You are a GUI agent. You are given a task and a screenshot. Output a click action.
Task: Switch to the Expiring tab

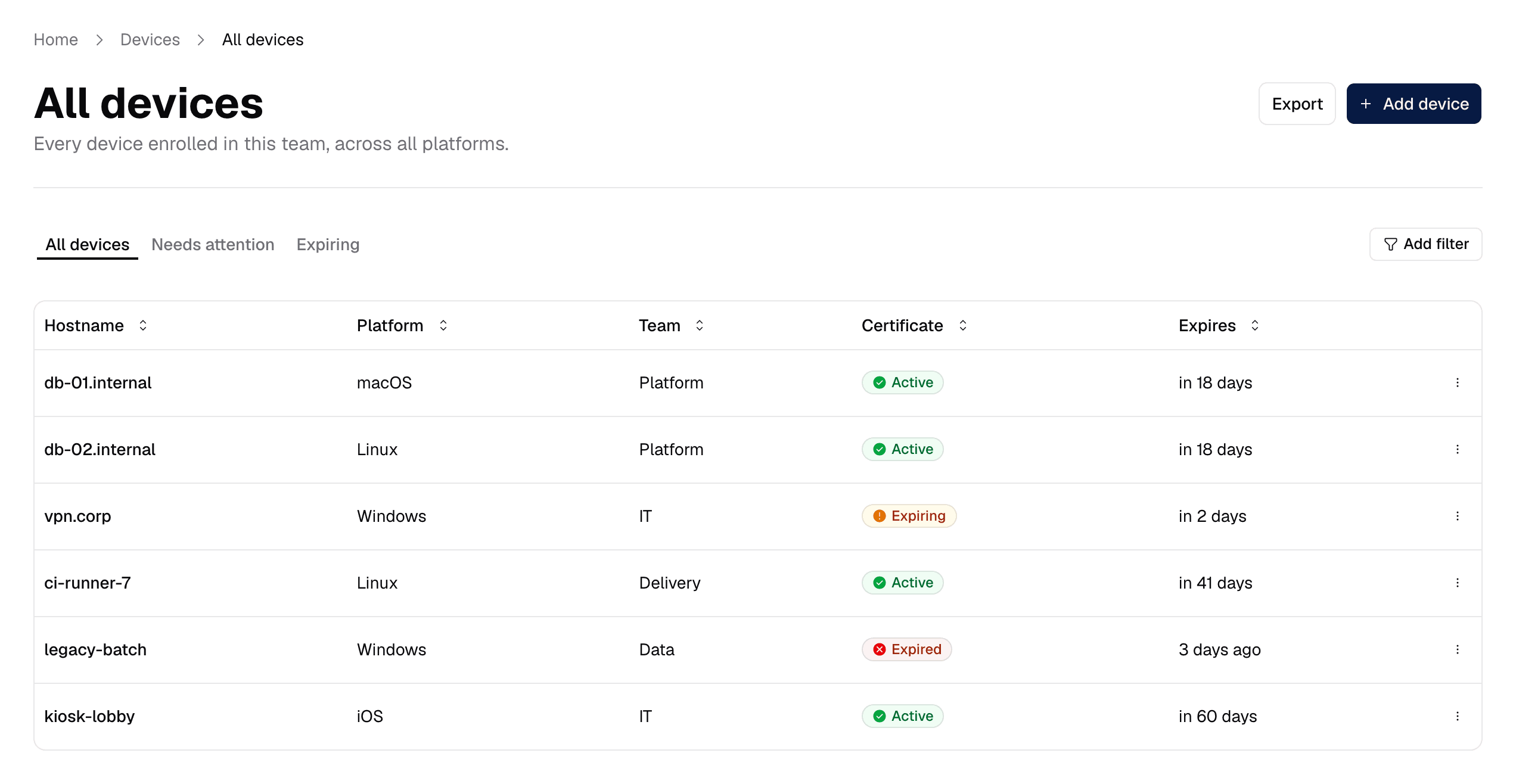pos(328,244)
